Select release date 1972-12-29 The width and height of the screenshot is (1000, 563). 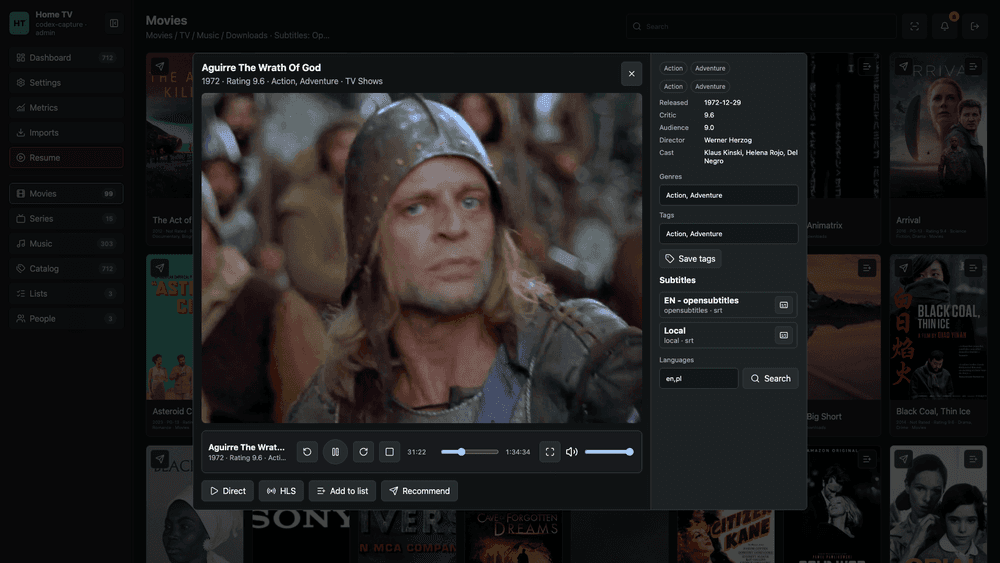click(x=723, y=103)
